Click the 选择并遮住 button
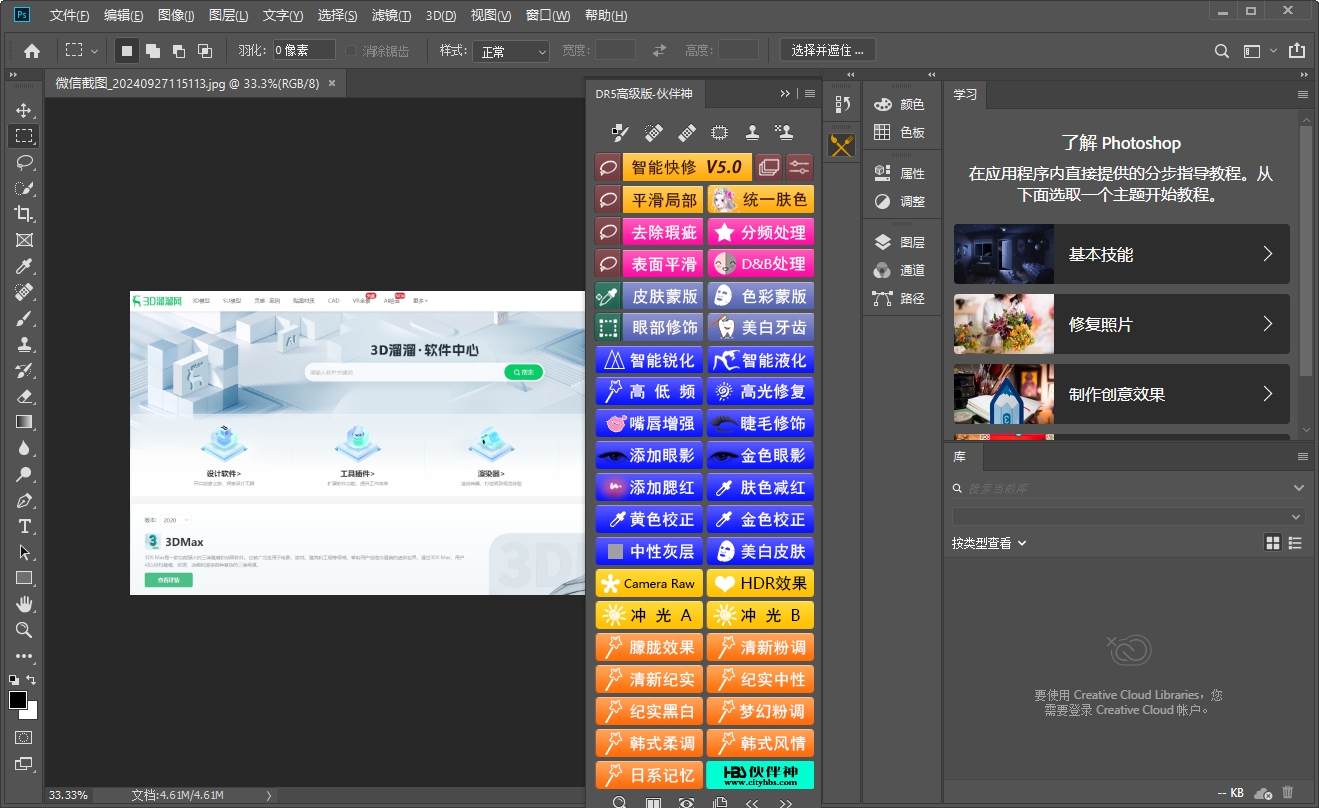 tap(827, 51)
